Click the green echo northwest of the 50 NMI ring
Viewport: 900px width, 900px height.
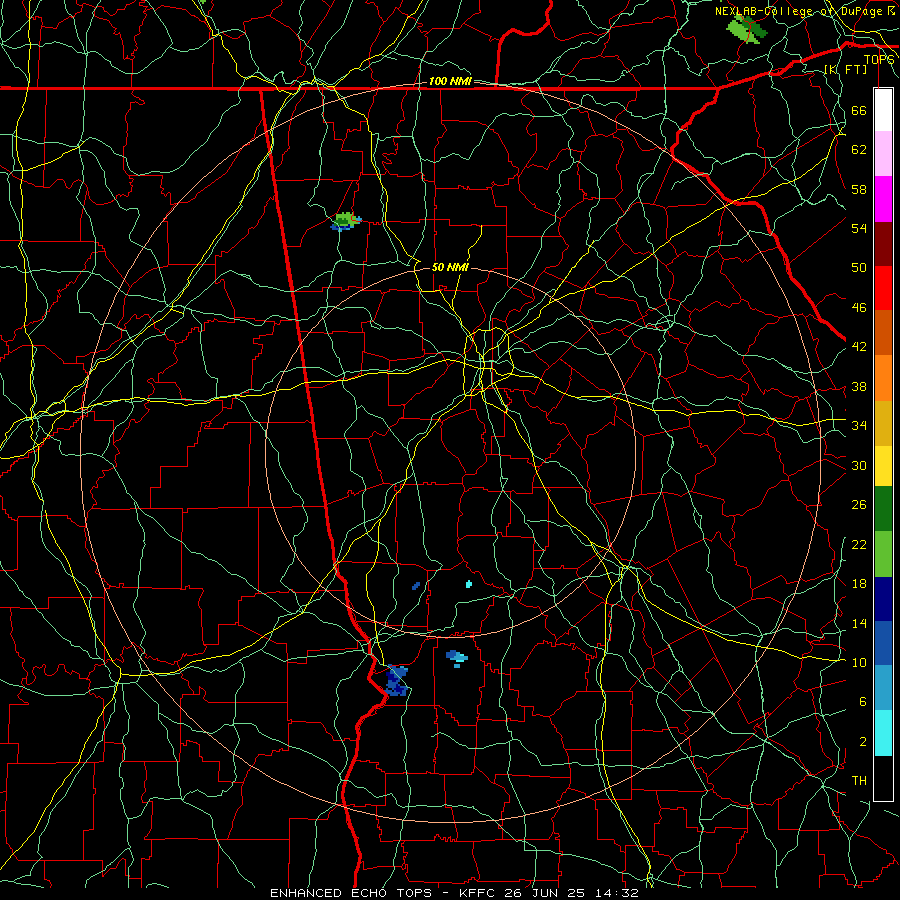pyautogui.click(x=346, y=221)
